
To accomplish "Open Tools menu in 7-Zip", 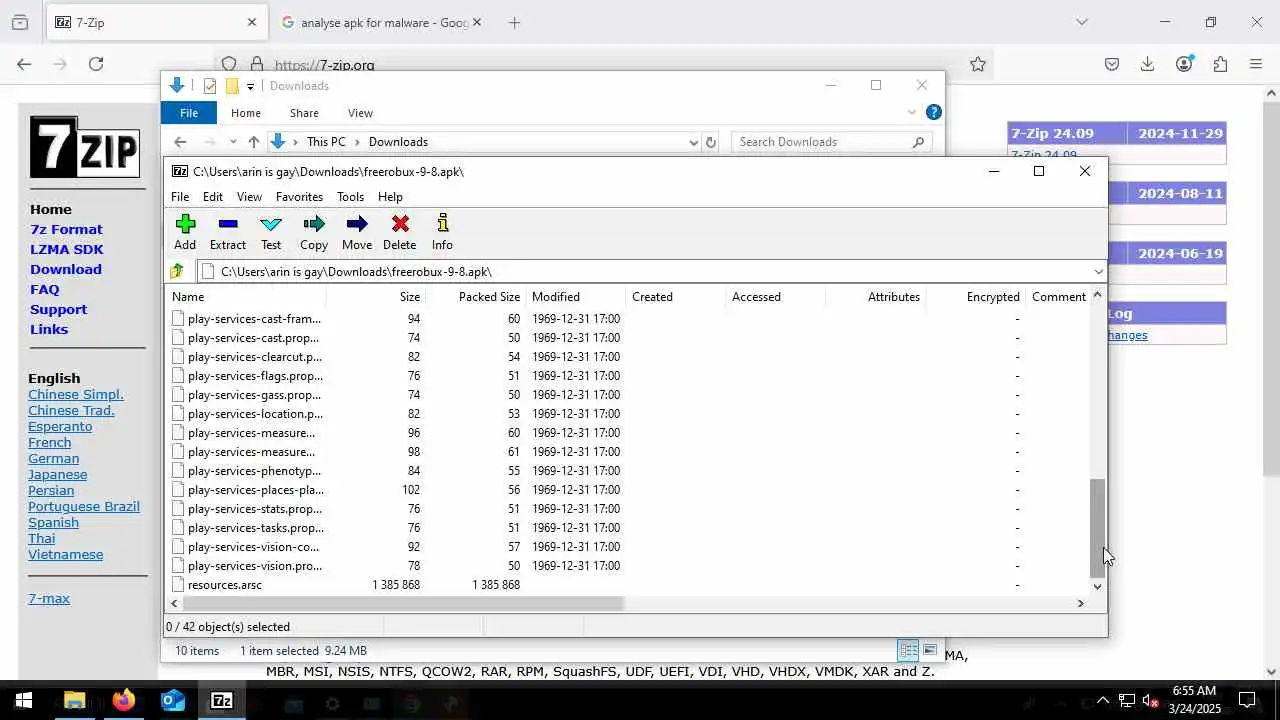I will 350,197.
